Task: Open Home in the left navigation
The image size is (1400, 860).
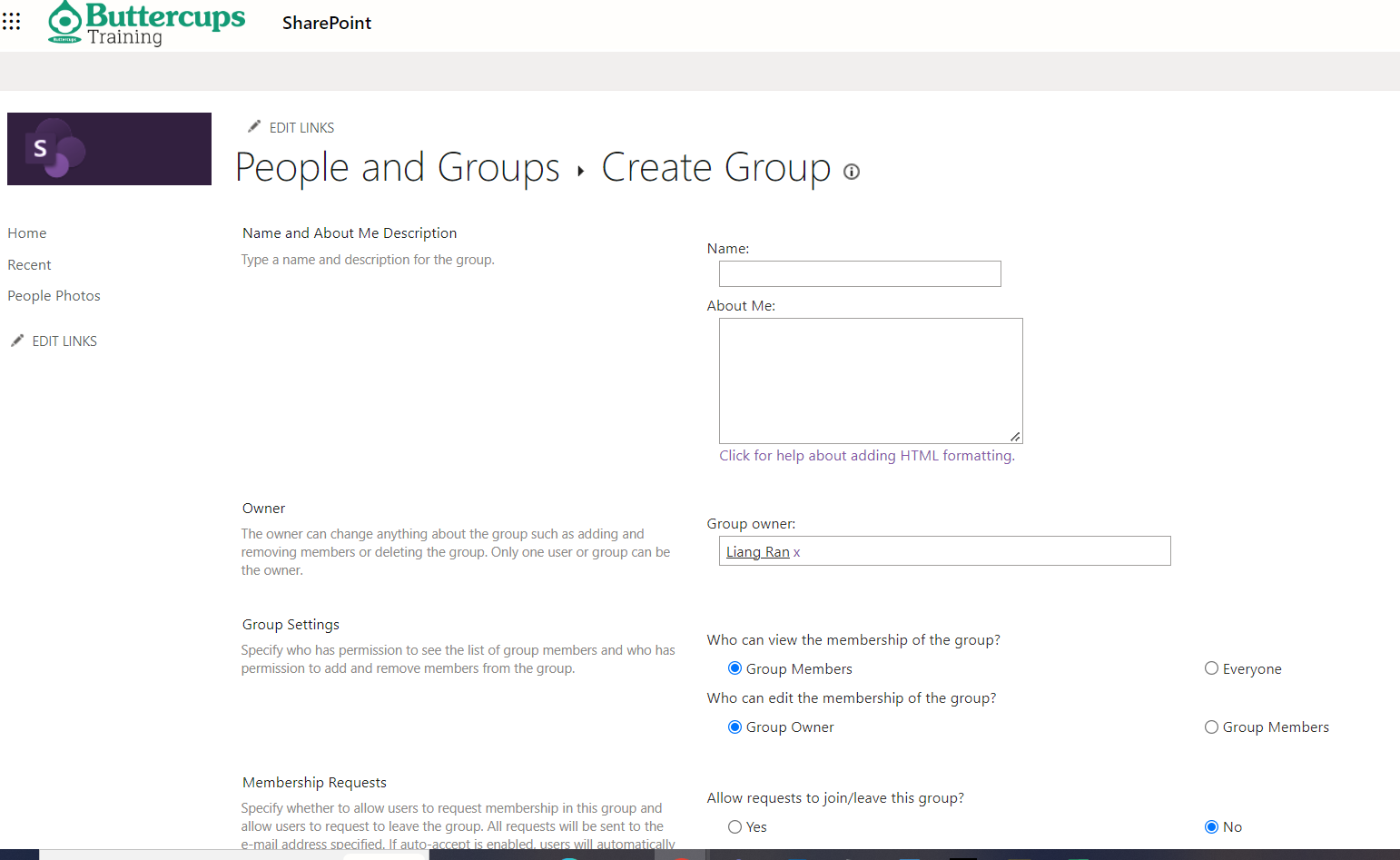Action: click(27, 233)
